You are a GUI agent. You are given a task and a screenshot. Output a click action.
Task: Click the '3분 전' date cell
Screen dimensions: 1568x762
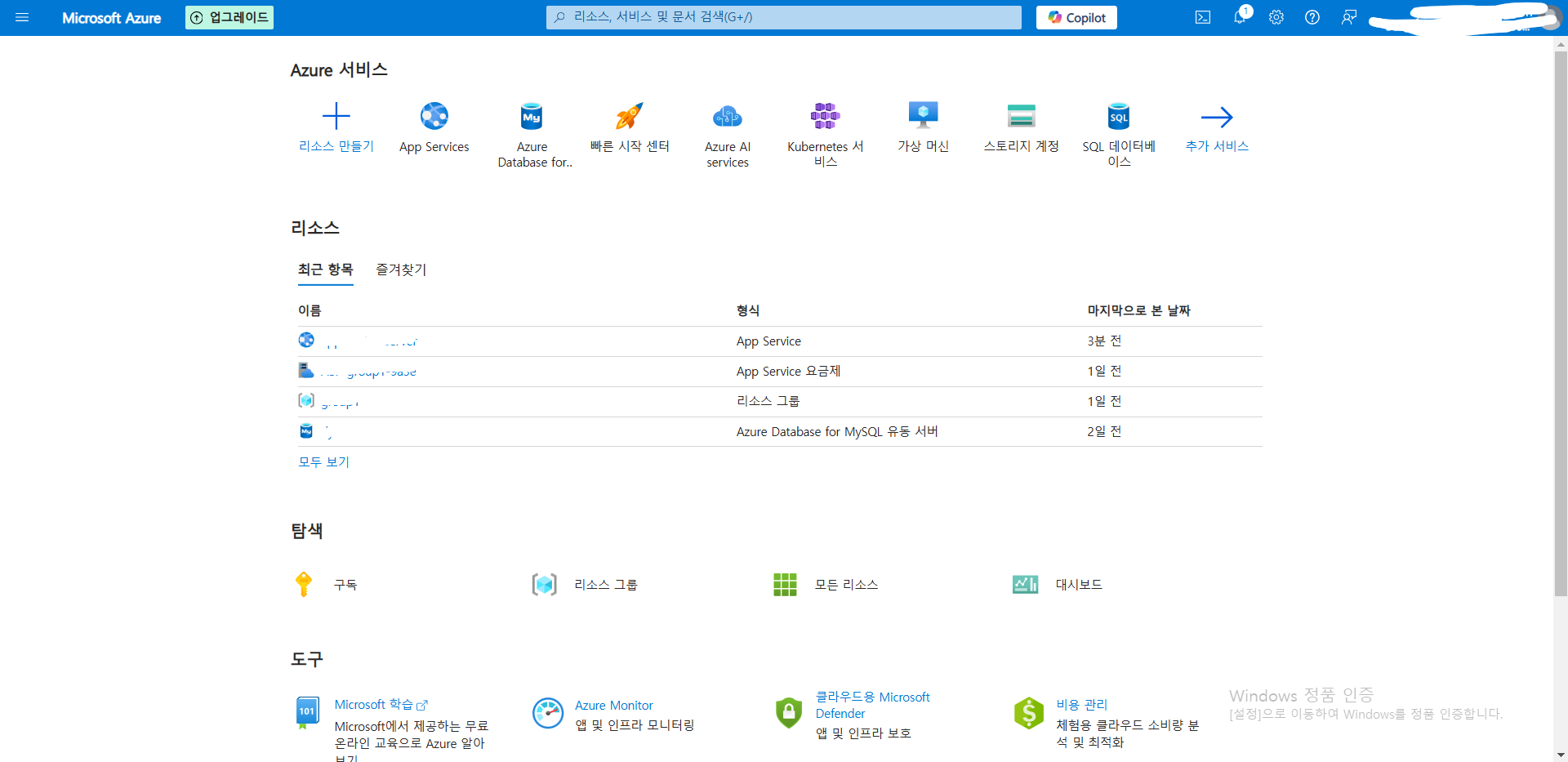click(x=1104, y=341)
